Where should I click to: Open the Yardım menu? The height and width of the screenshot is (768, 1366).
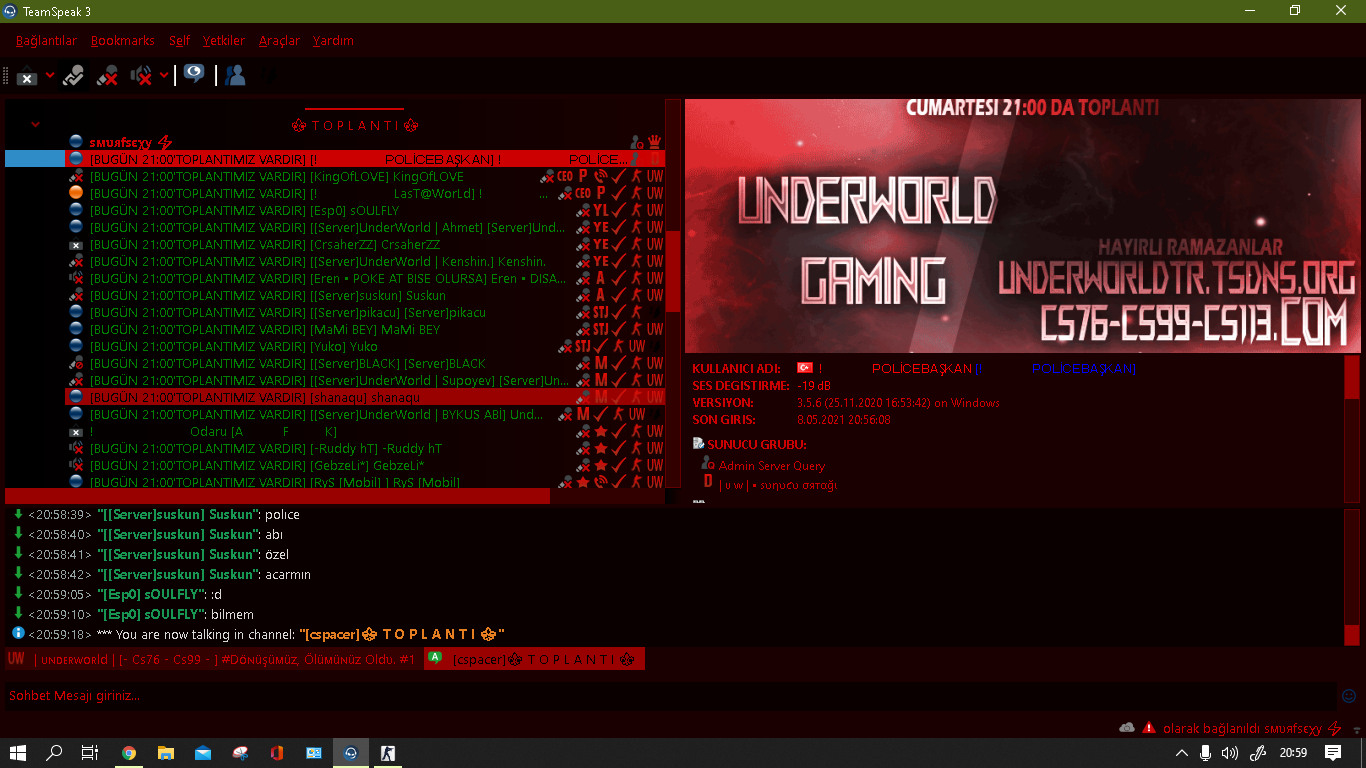coord(333,41)
